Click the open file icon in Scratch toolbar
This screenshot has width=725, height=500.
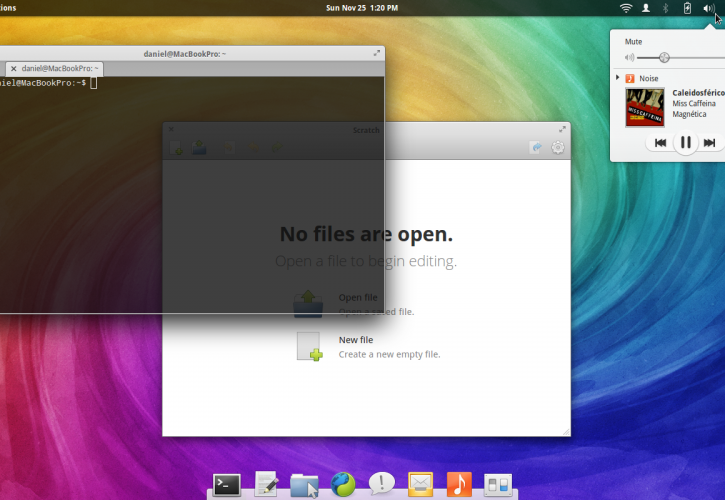coord(199,148)
